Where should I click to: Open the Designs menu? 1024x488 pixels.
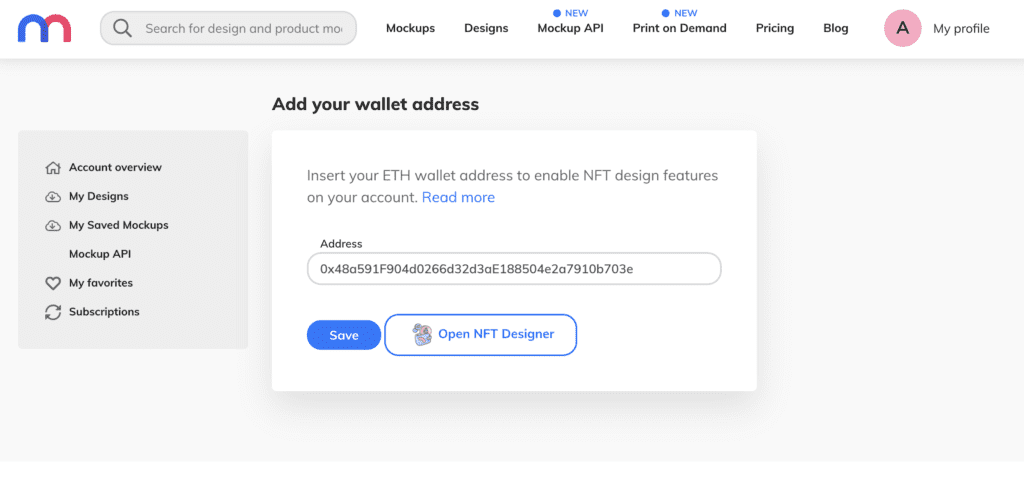pos(486,28)
